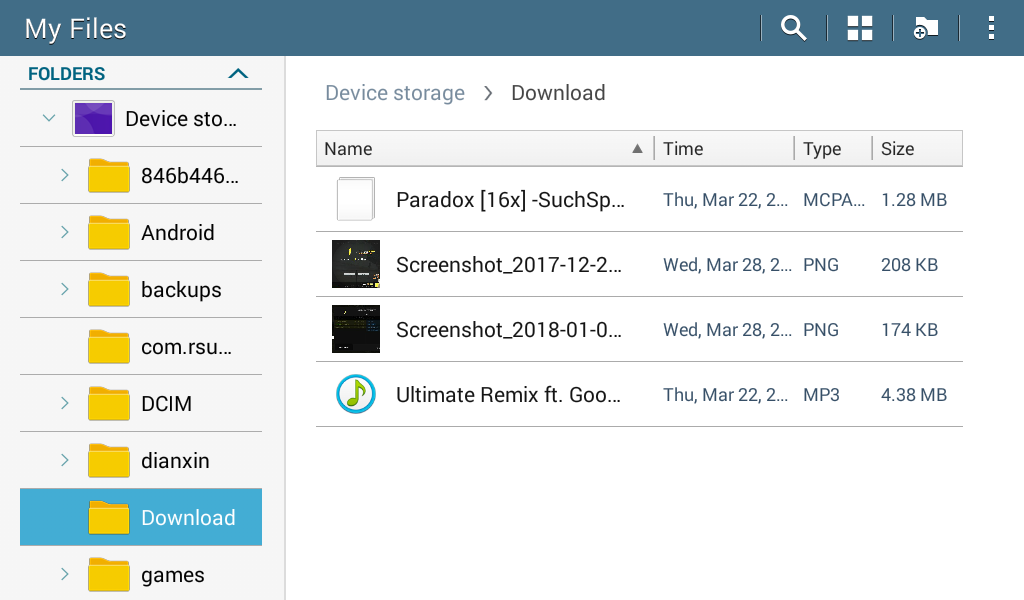Click the Paradox row date 'Thu, Mar 22'
The width and height of the screenshot is (1024, 600).
726,200
